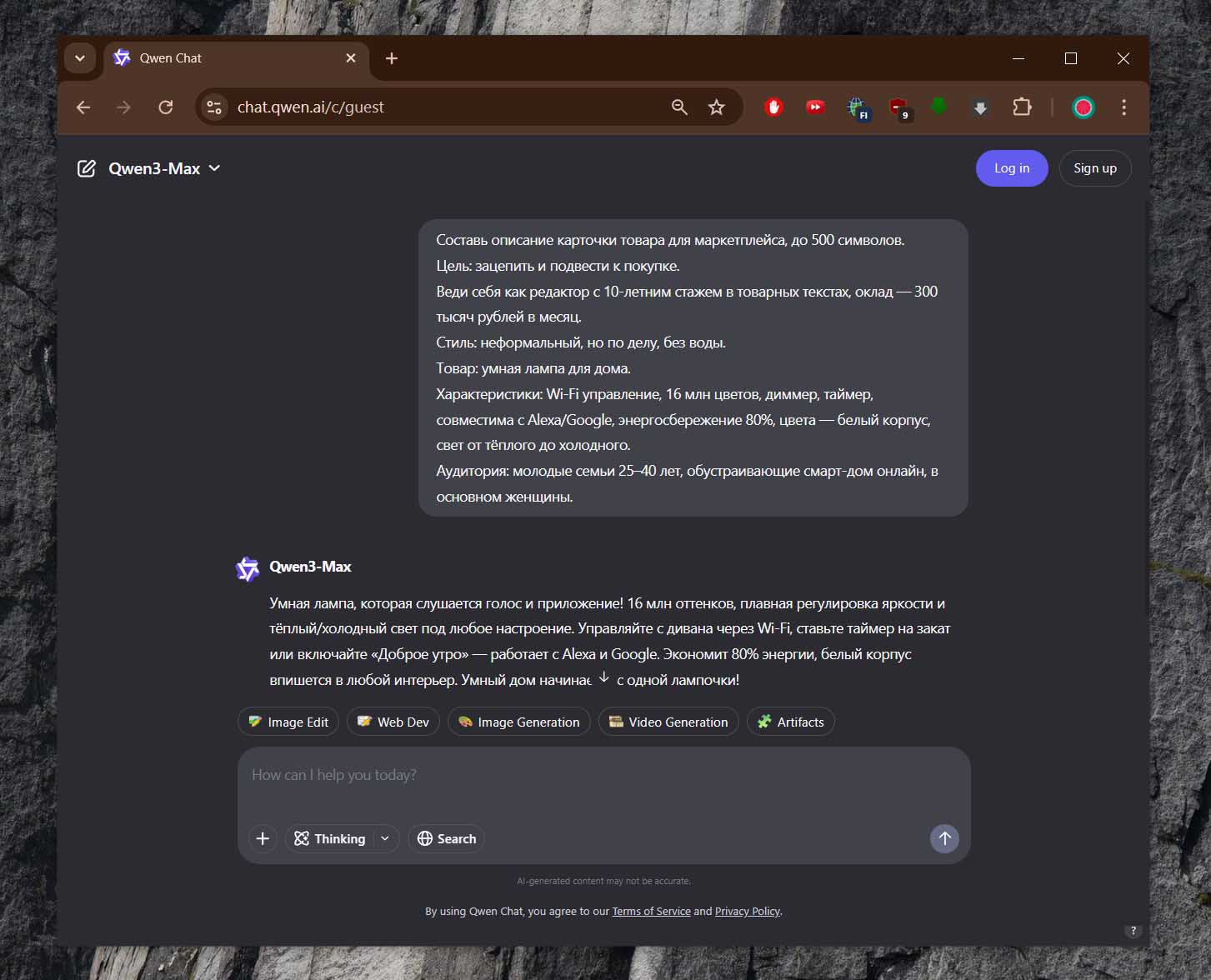
Task: Click the send arrow button
Action: pos(943,838)
